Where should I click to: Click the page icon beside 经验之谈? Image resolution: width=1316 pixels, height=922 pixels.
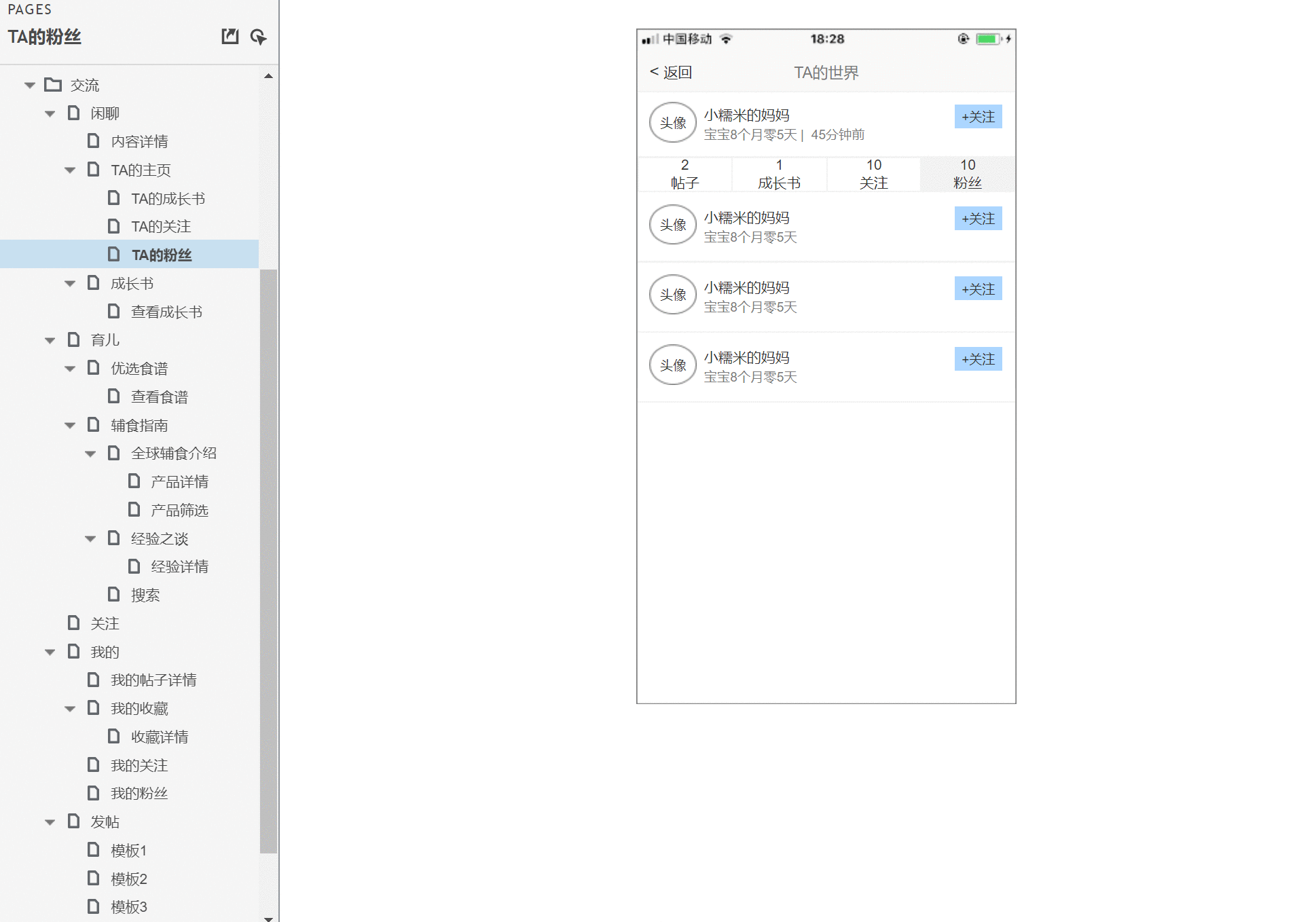tap(114, 538)
